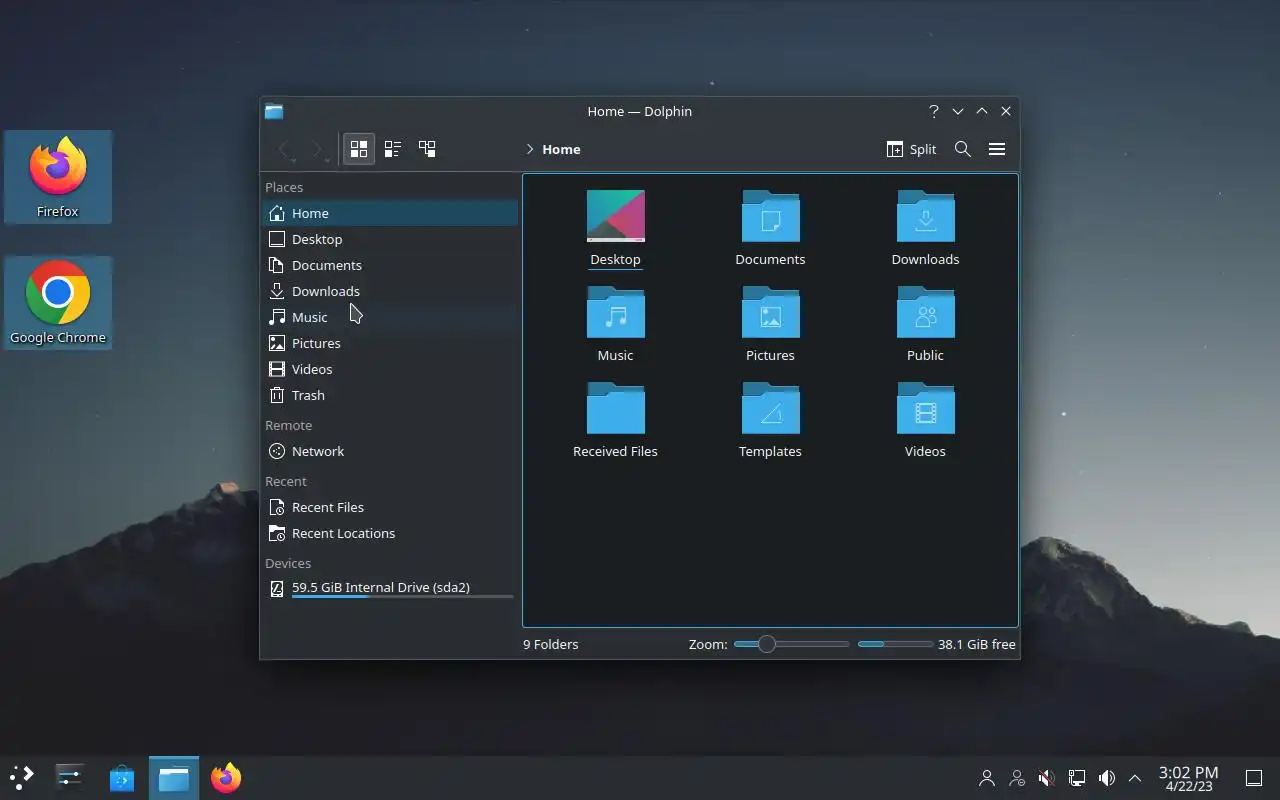Switch to Icons view mode
The height and width of the screenshot is (800, 1280).
click(x=359, y=149)
